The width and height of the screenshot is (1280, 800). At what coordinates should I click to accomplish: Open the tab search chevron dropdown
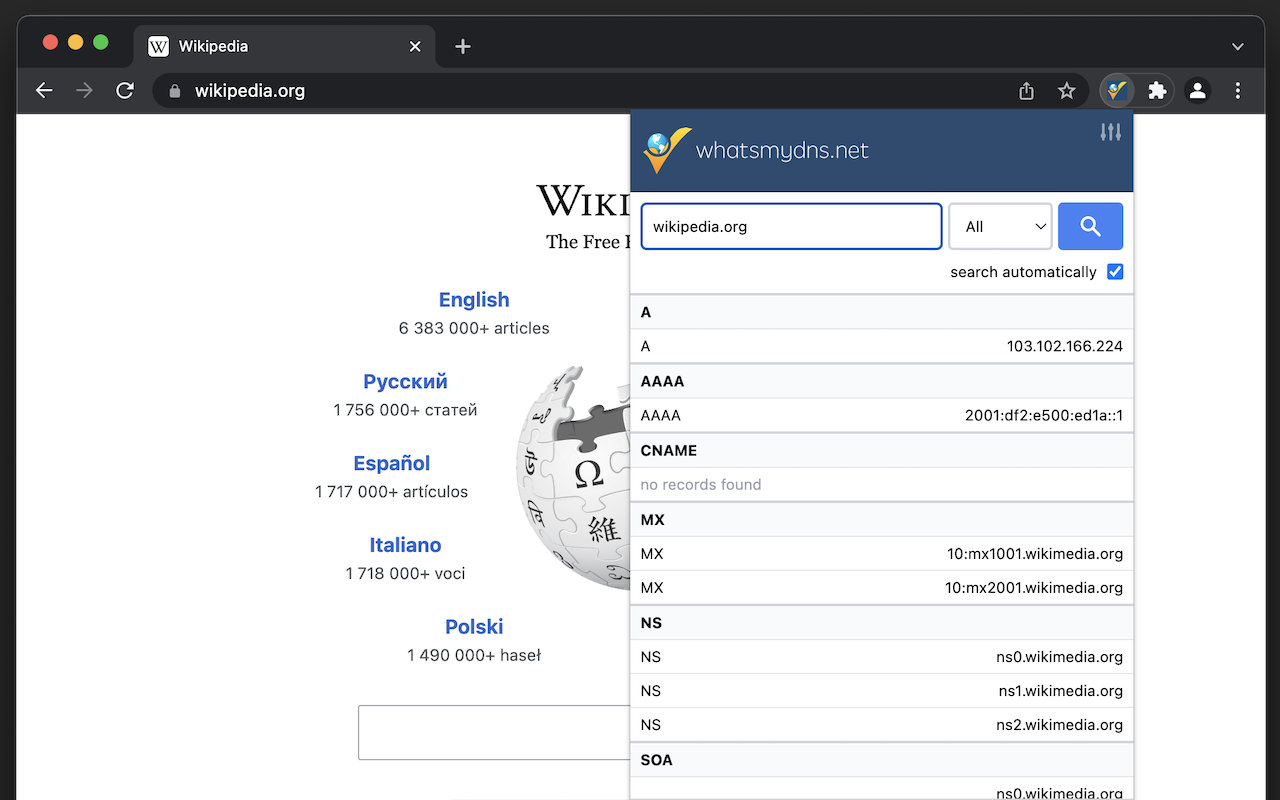tap(1237, 46)
